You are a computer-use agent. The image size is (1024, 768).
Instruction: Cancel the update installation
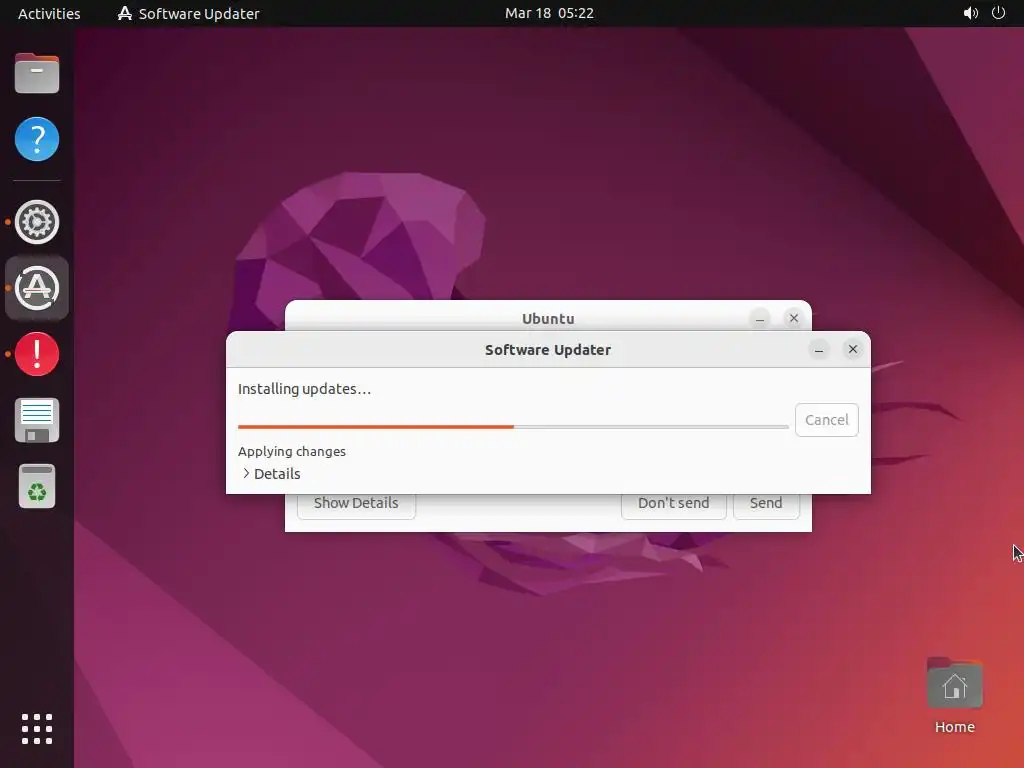pyautogui.click(x=826, y=420)
